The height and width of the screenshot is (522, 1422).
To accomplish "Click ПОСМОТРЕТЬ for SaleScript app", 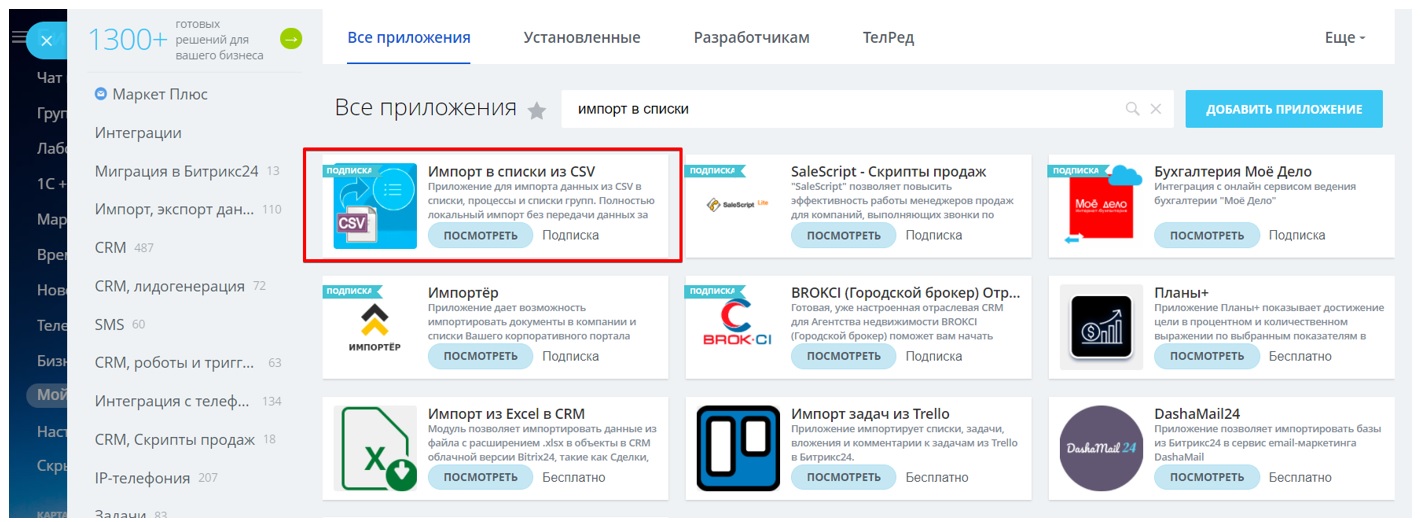I will (x=844, y=235).
